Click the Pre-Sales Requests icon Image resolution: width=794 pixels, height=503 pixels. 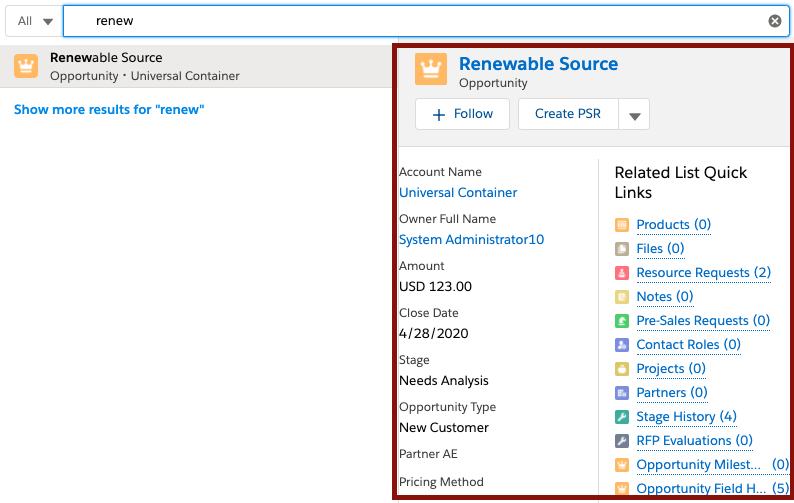(622, 321)
